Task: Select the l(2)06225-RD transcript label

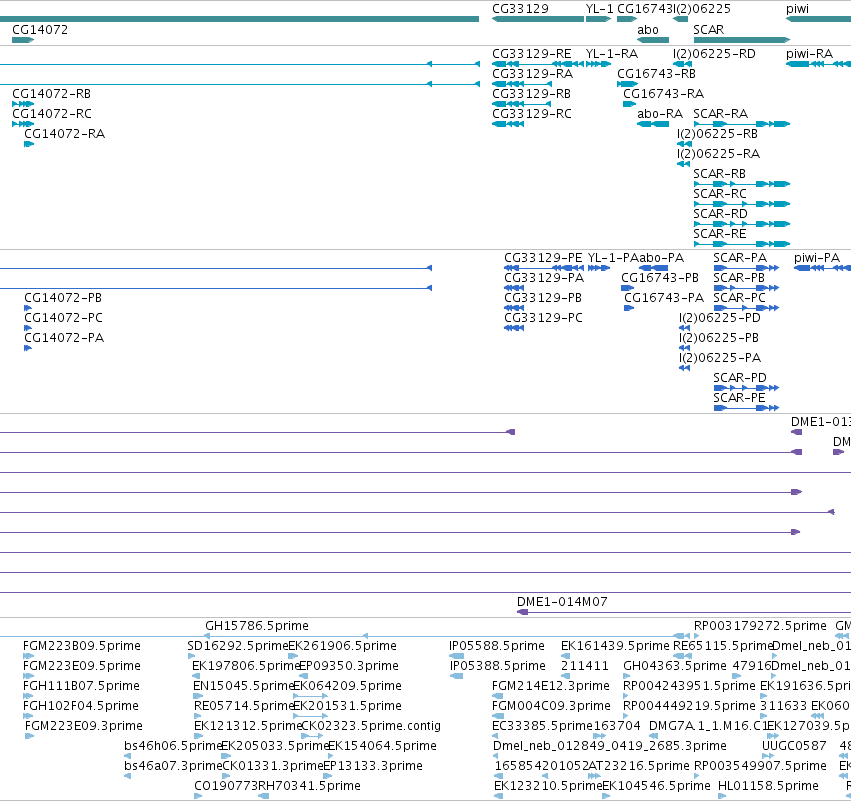Action: tap(714, 54)
